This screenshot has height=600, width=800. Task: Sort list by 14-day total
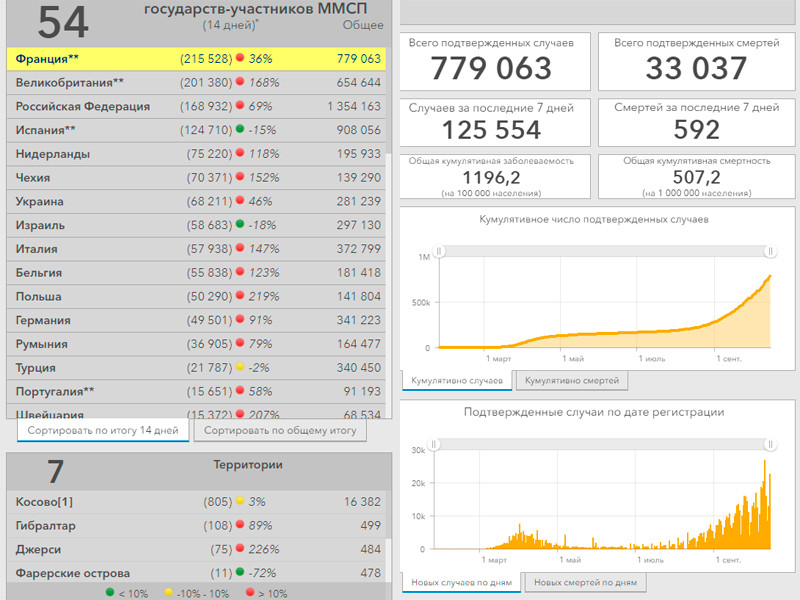point(102,431)
